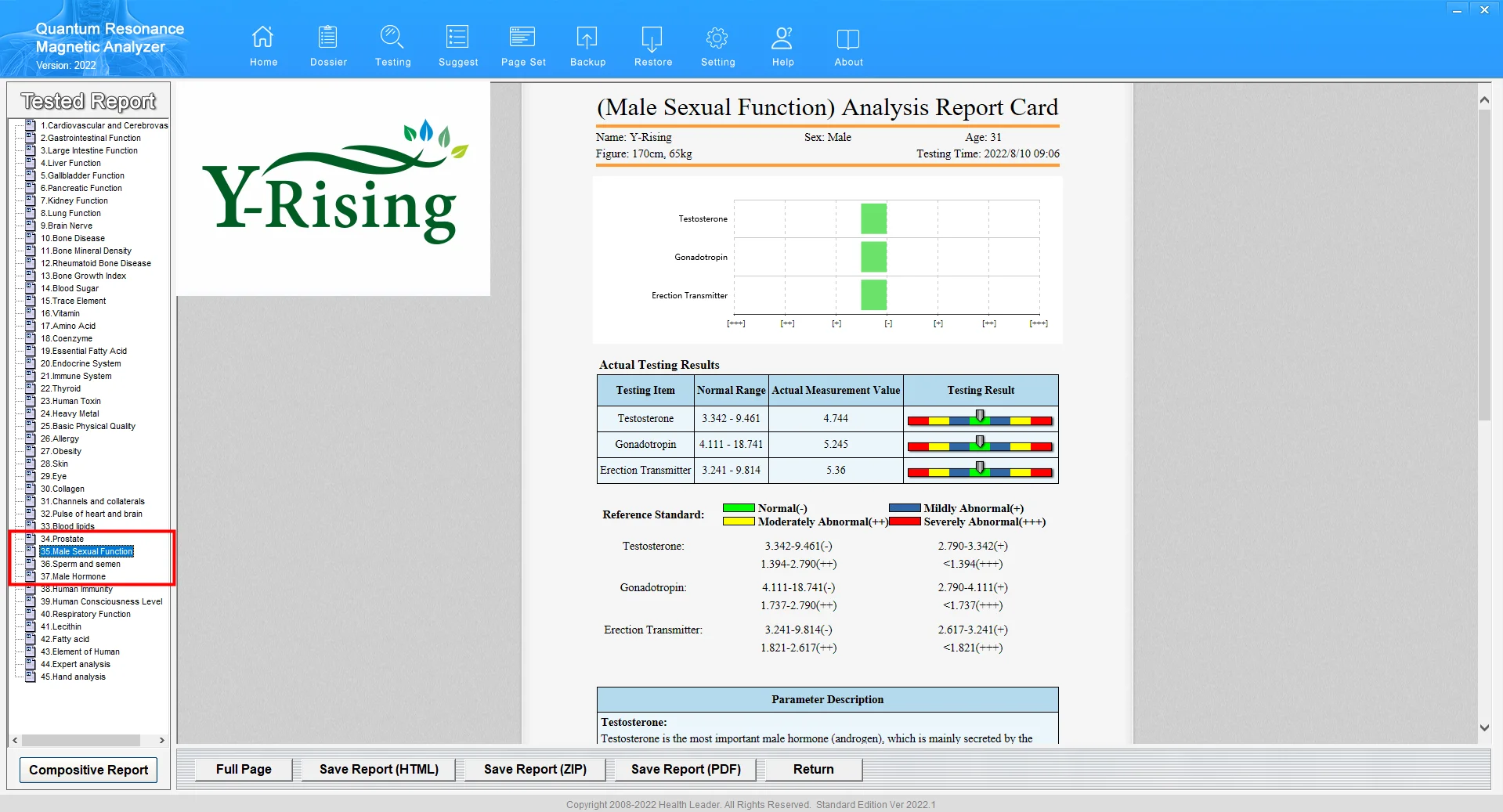Open the 8.Lung Function report
Screen dimensions: 1503x812
(x=70, y=213)
